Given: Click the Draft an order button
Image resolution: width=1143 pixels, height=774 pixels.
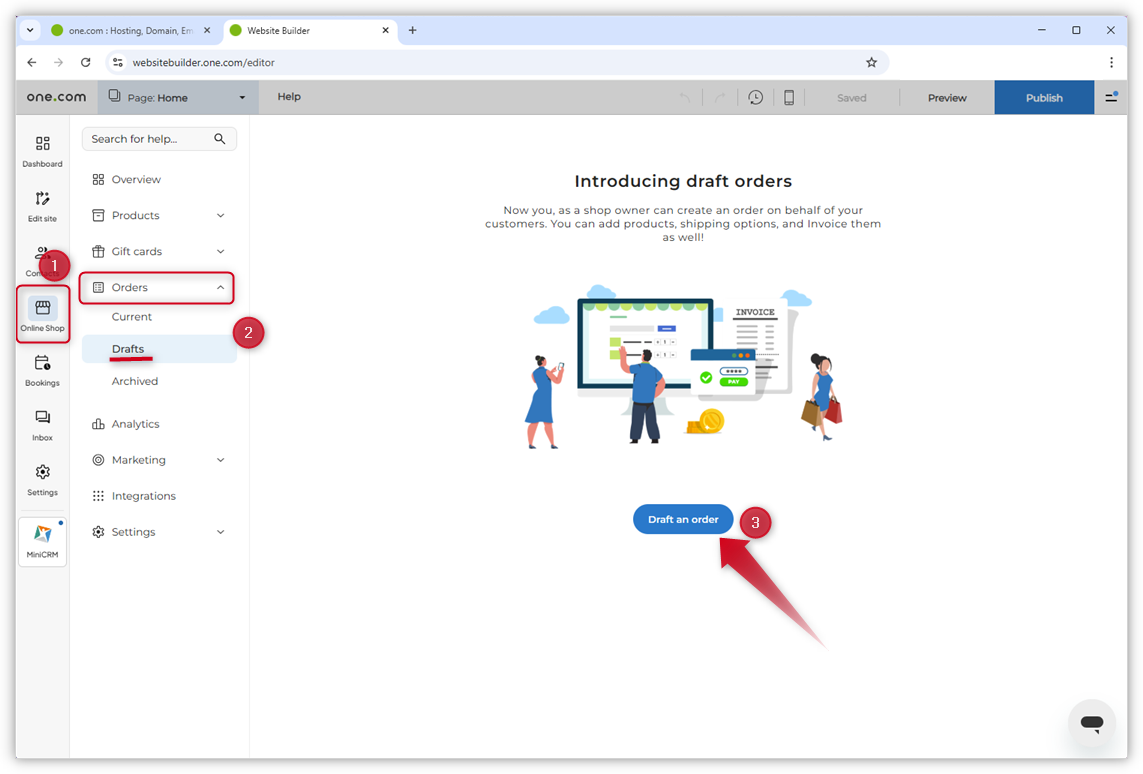Looking at the screenshot, I should tap(683, 519).
